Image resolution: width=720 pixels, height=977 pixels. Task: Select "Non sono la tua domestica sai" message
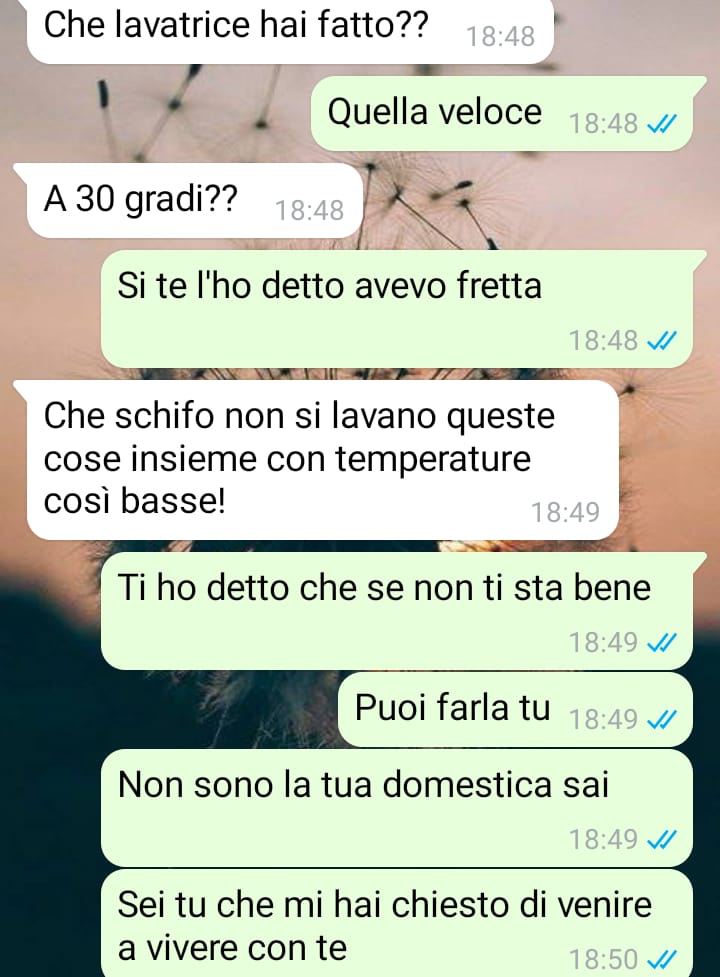pos(397,808)
